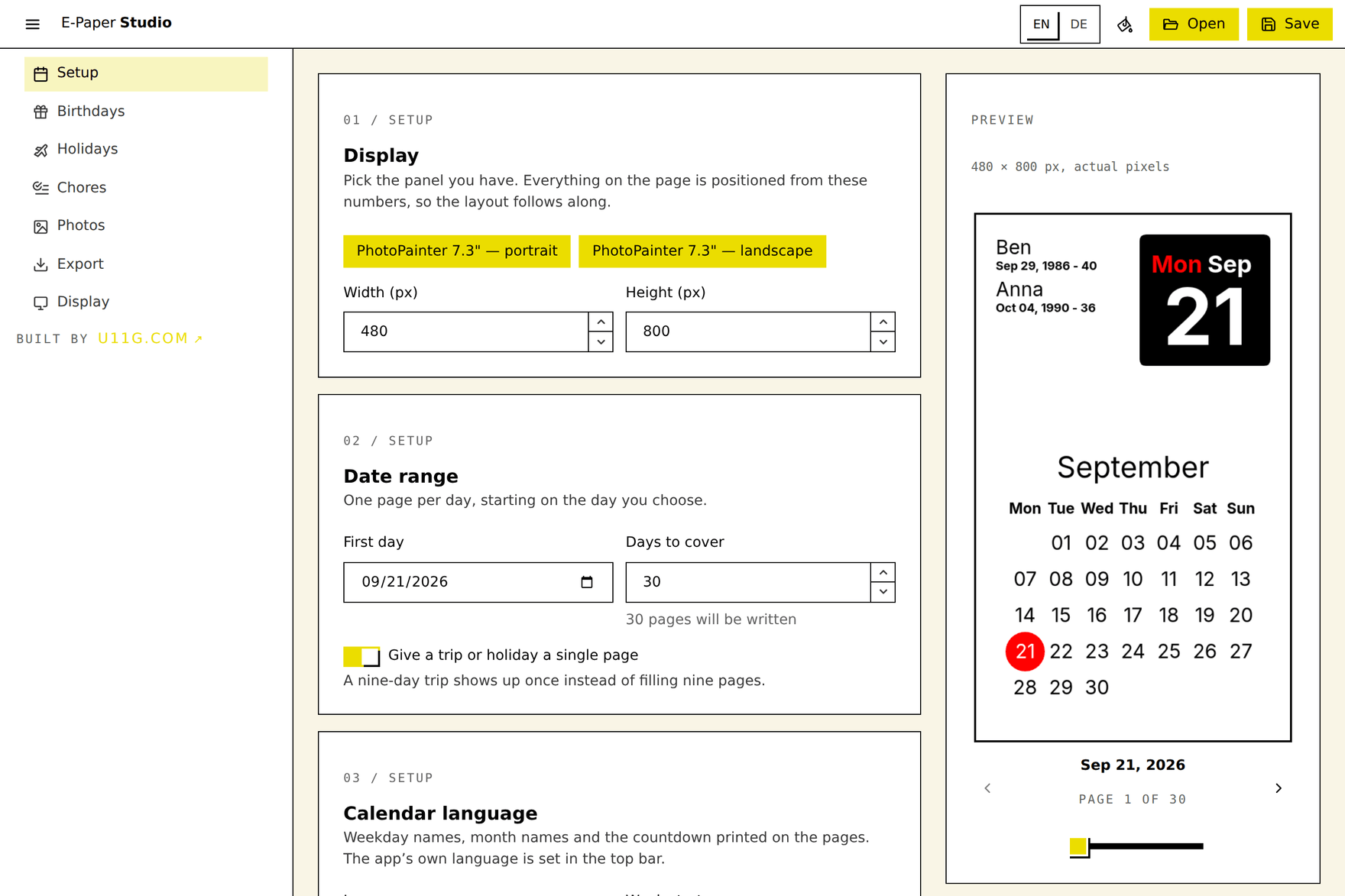The width and height of the screenshot is (1345, 896).
Task: Open the Setup section
Action: [146, 74]
